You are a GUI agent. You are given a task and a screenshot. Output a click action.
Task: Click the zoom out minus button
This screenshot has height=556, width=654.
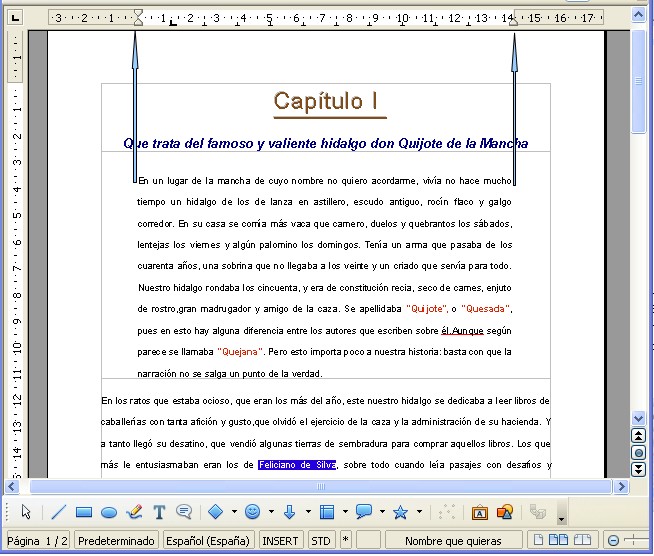tap(613, 541)
